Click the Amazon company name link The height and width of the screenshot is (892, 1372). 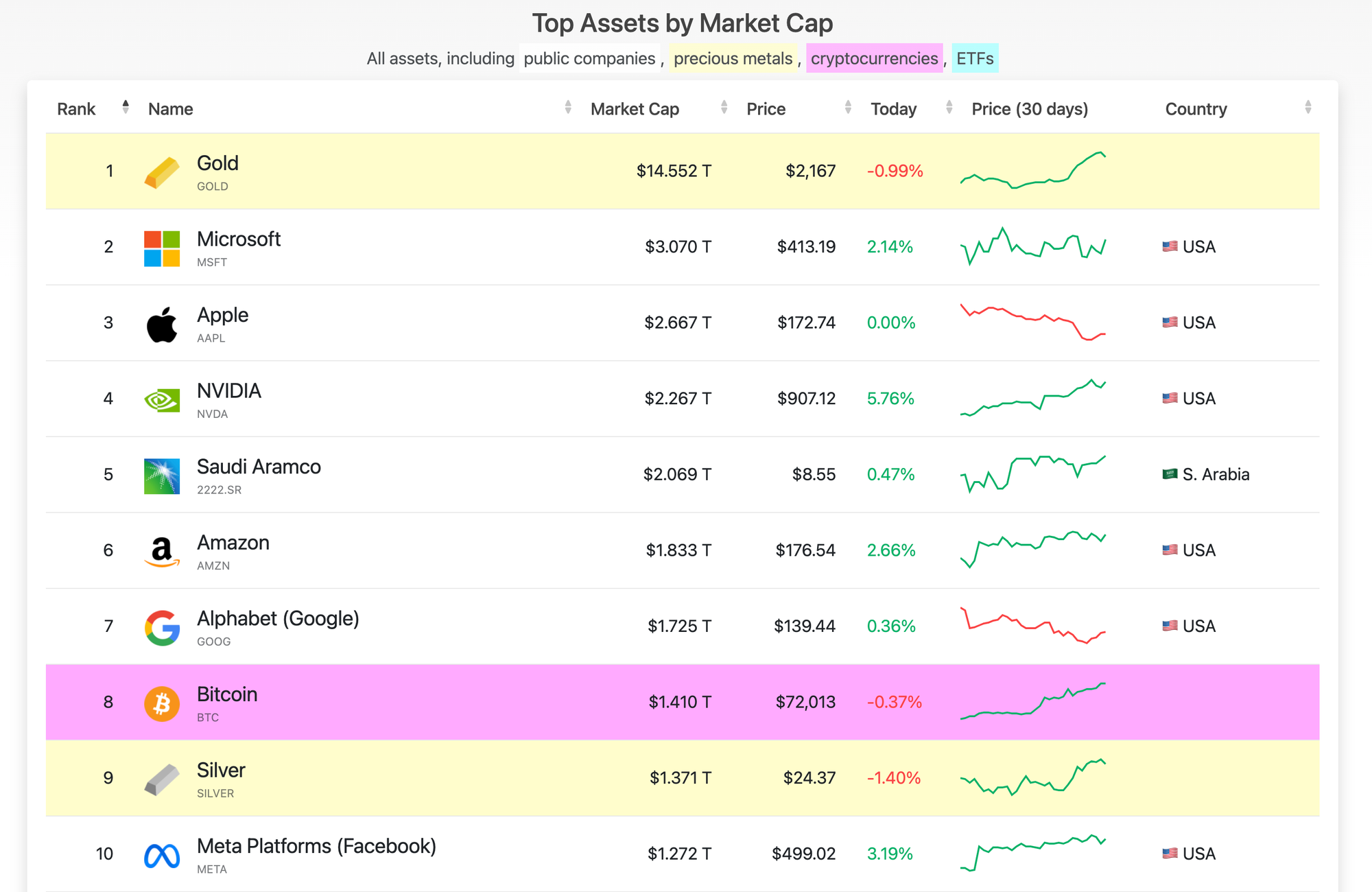tap(233, 542)
